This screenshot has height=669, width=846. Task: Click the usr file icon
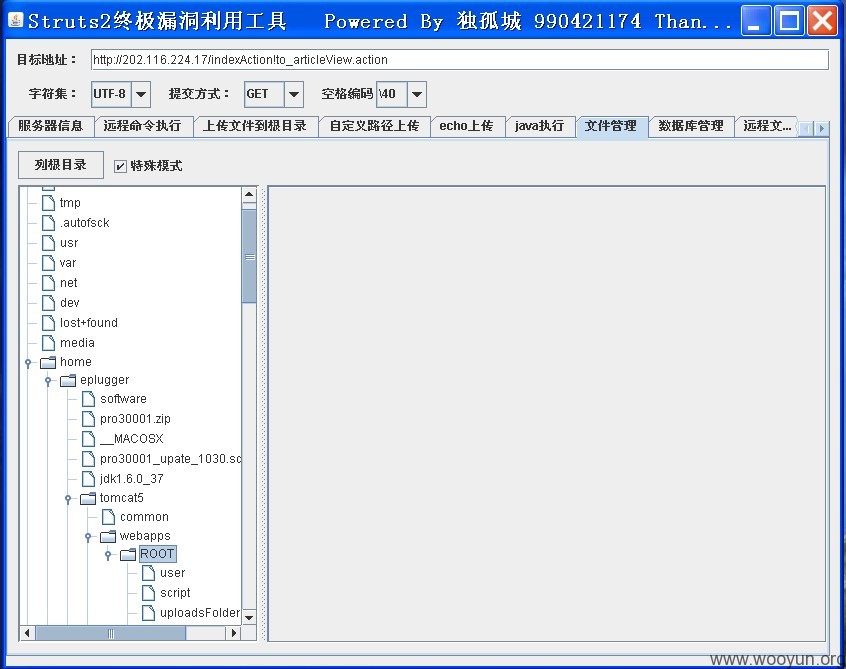coord(49,243)
